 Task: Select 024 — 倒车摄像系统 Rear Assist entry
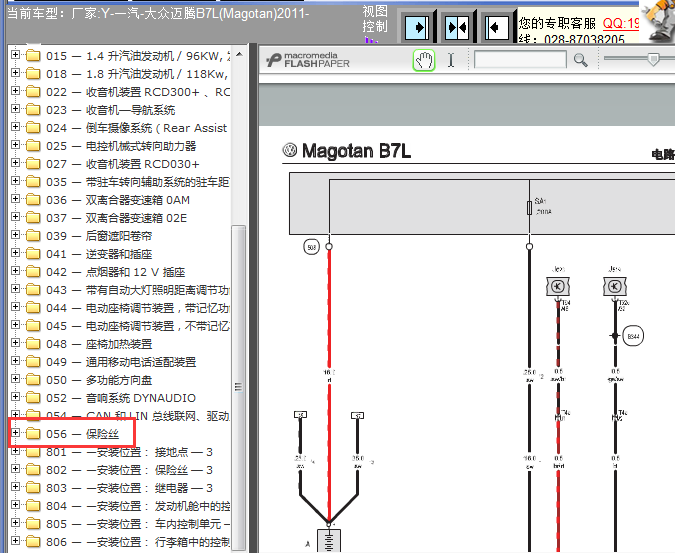pyautogui.click(x=137, y=128)
